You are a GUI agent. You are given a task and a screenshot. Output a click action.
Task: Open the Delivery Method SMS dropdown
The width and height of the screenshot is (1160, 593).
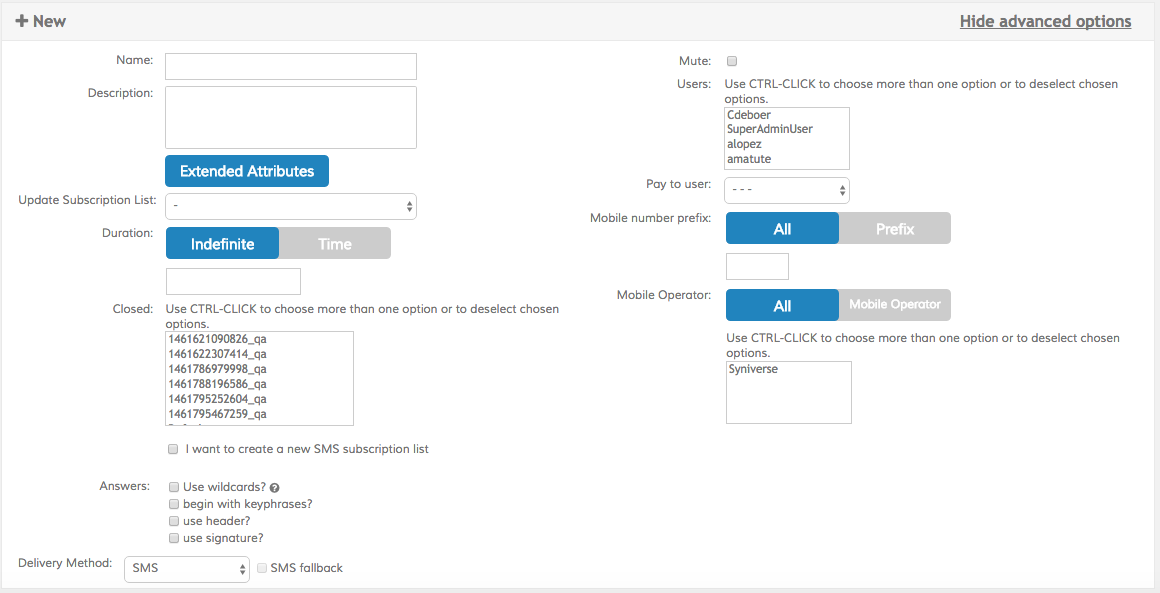coord(187,569)
